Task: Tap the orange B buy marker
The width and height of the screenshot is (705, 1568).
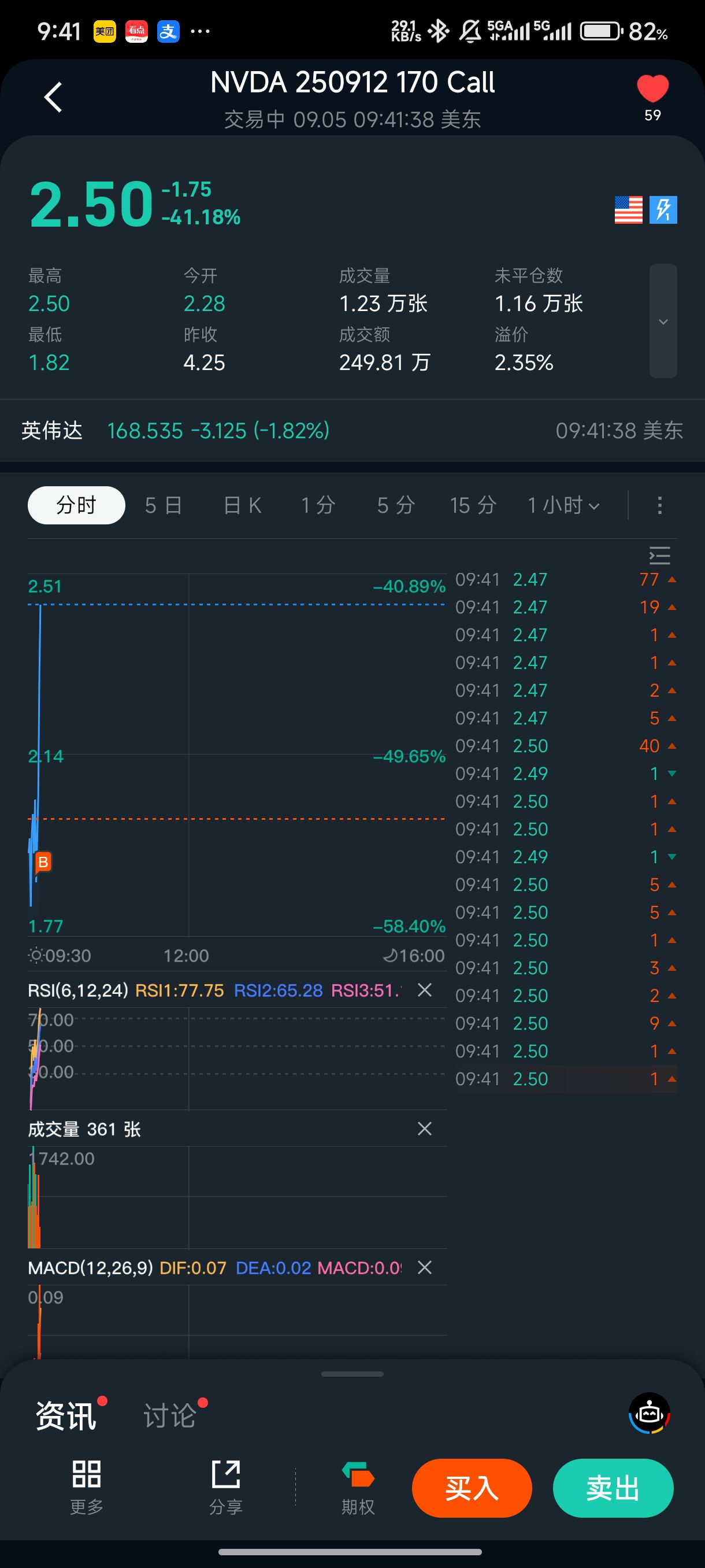Action: (x=43, y=862)
